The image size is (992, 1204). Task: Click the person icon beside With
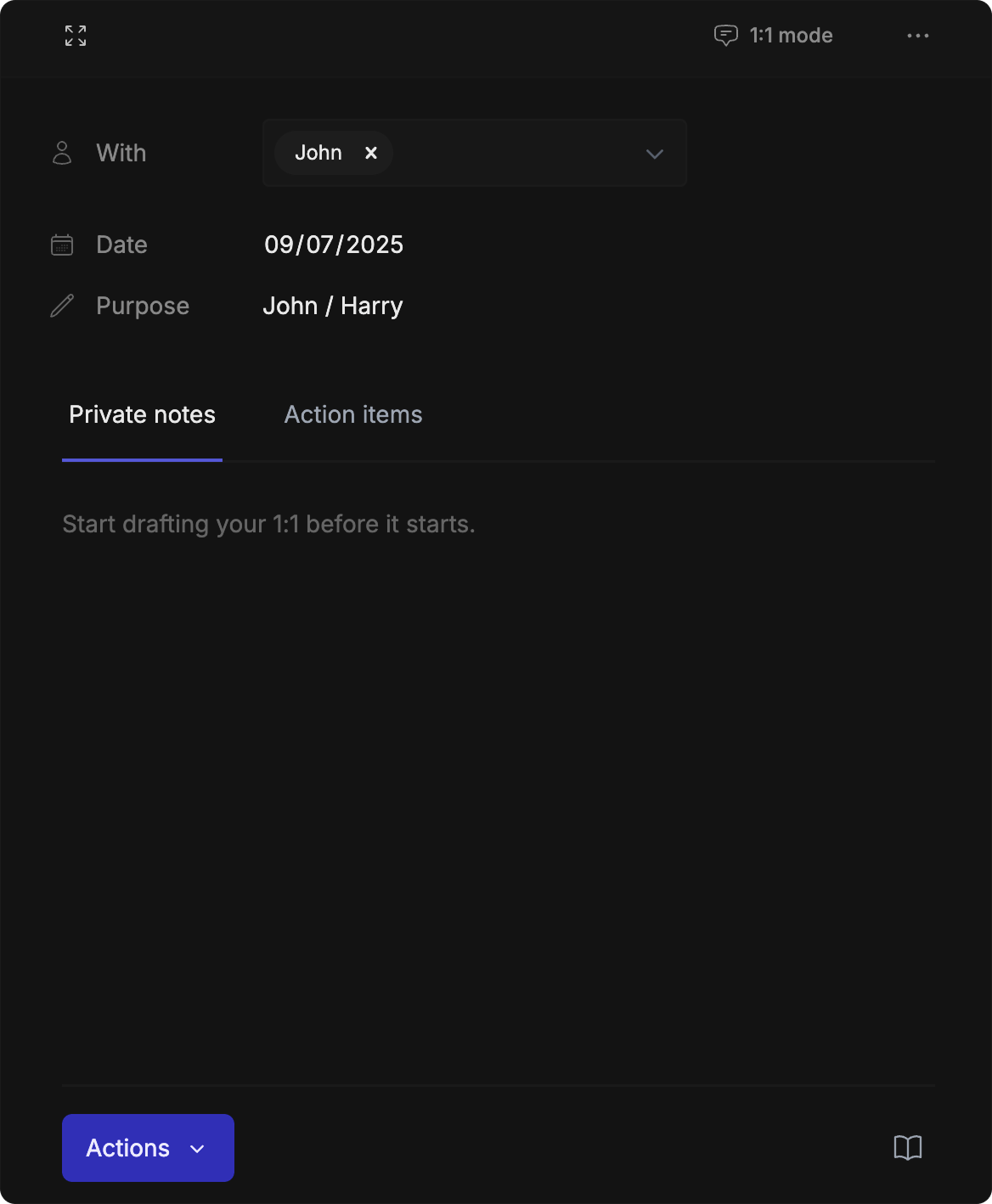click(62, 153)
